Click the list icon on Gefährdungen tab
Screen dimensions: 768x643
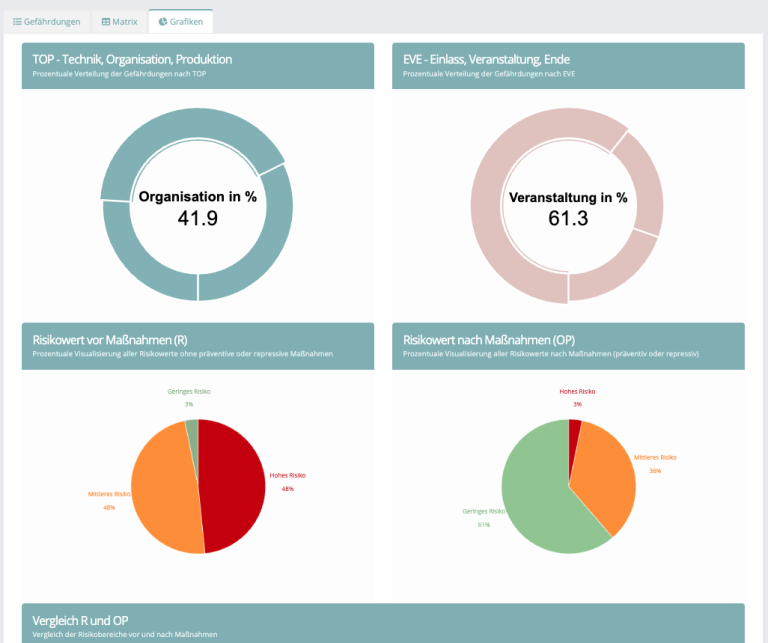[17, 21]
